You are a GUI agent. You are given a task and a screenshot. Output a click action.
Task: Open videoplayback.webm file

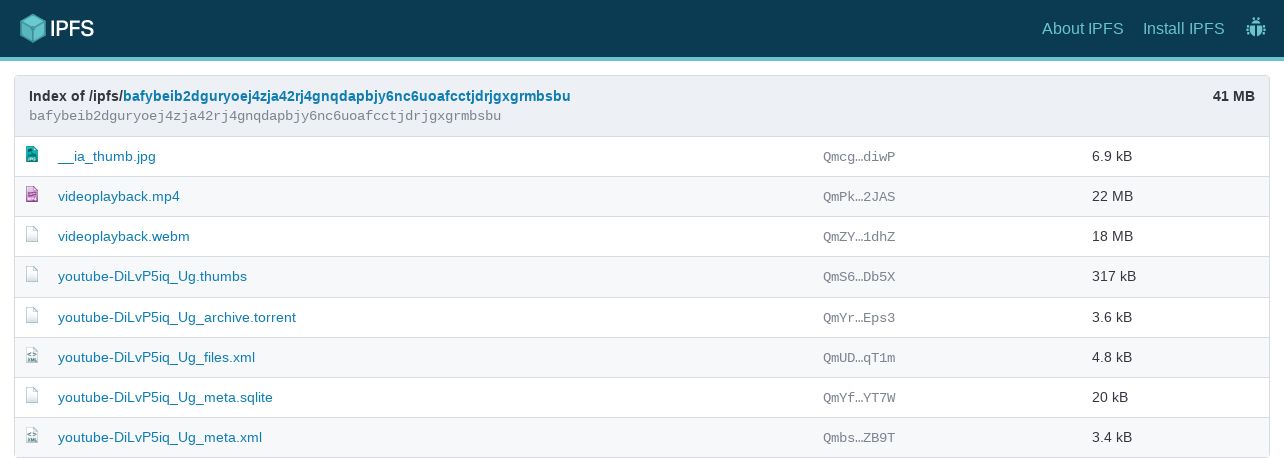(x=124, y=236)
